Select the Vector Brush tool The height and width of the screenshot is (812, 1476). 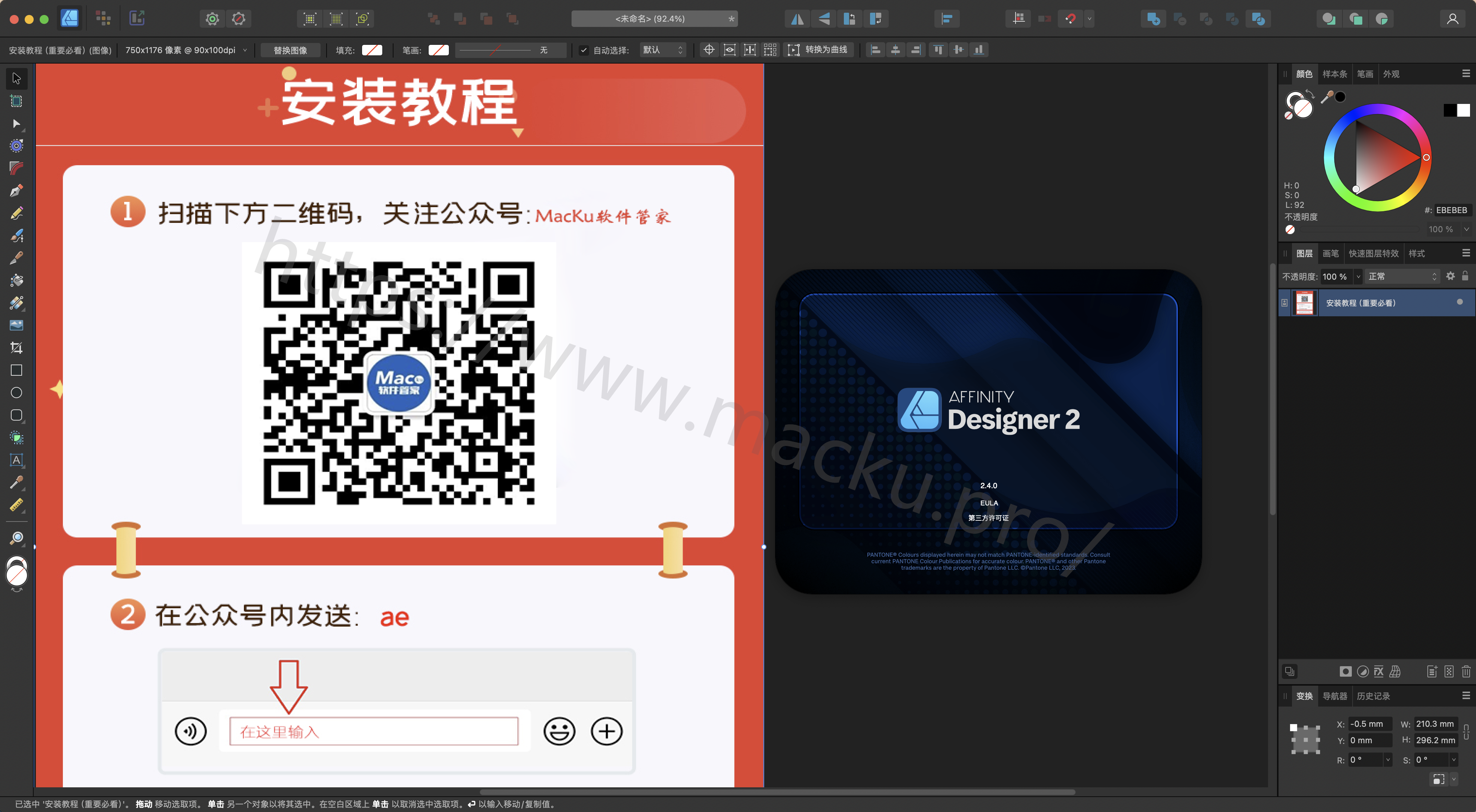(16, 236)
